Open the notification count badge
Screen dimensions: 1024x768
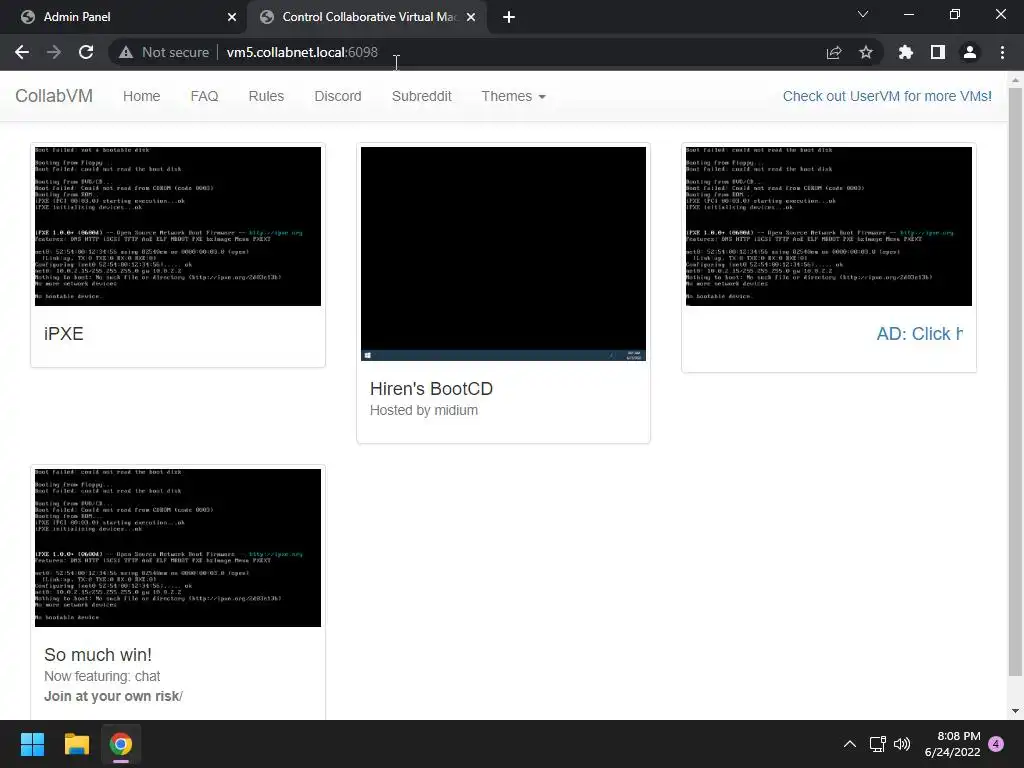[x=996, y=744]
